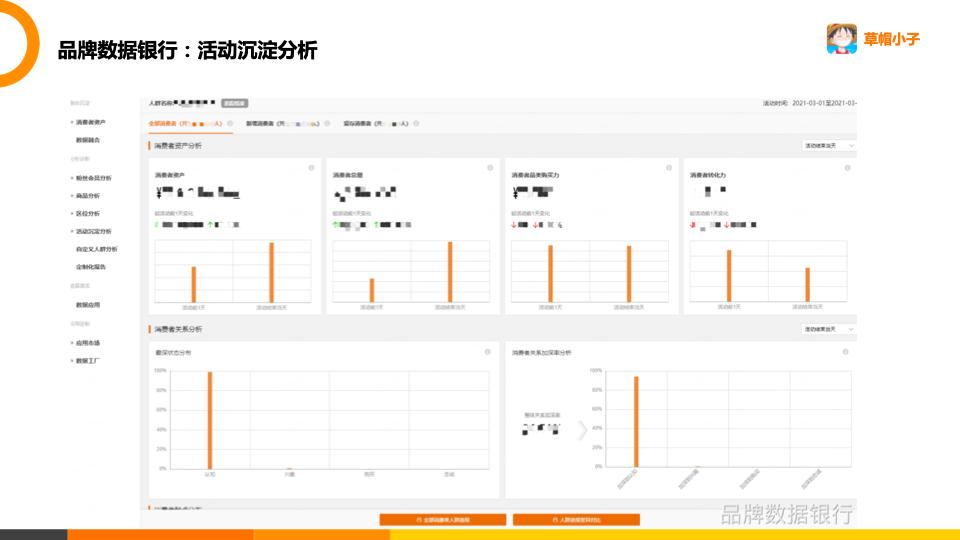Expand 应用市场 in the sidebar
The image size is (960, 540).
coord(85,343)
